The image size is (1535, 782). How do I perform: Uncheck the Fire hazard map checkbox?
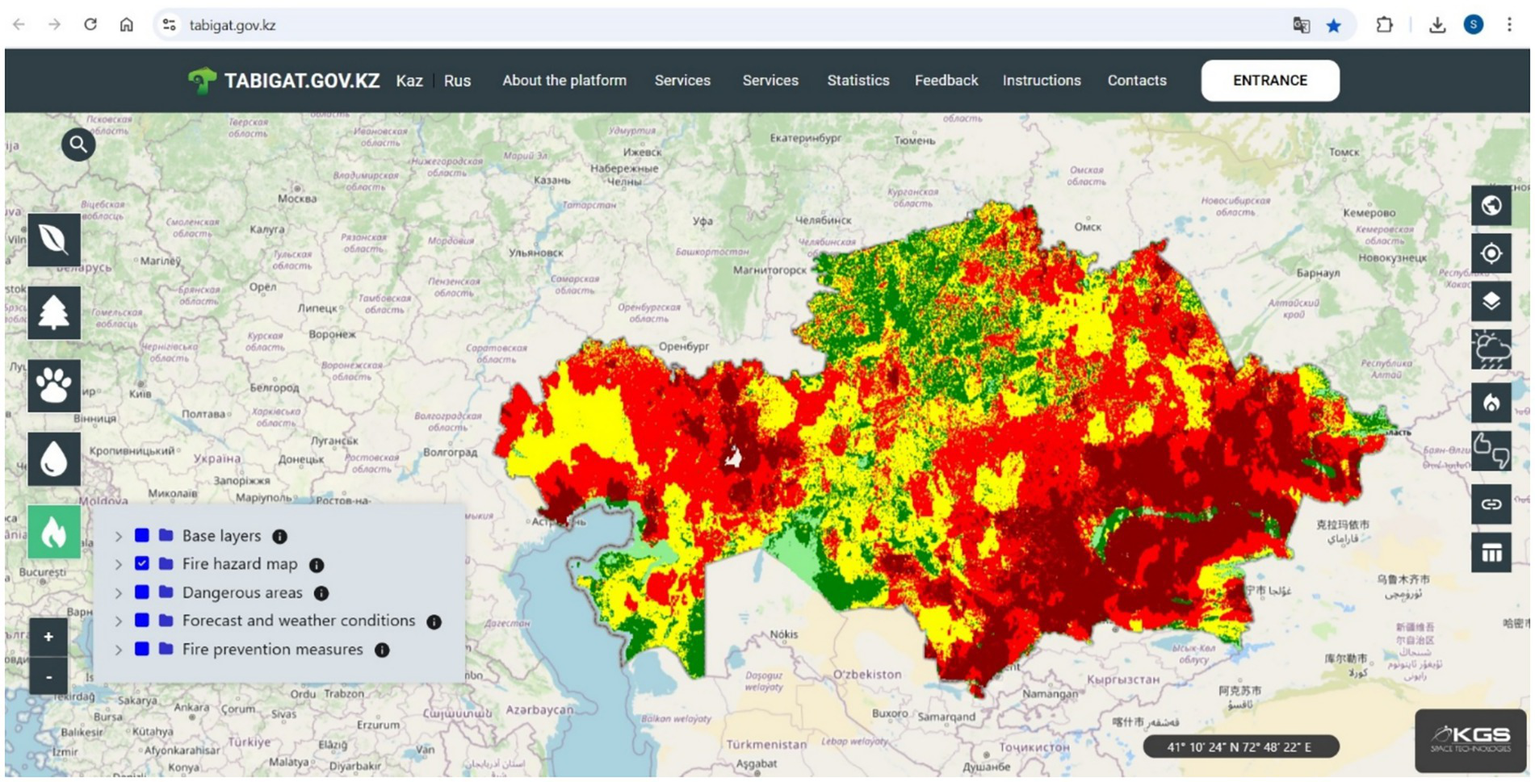click(x=142, y=564)
